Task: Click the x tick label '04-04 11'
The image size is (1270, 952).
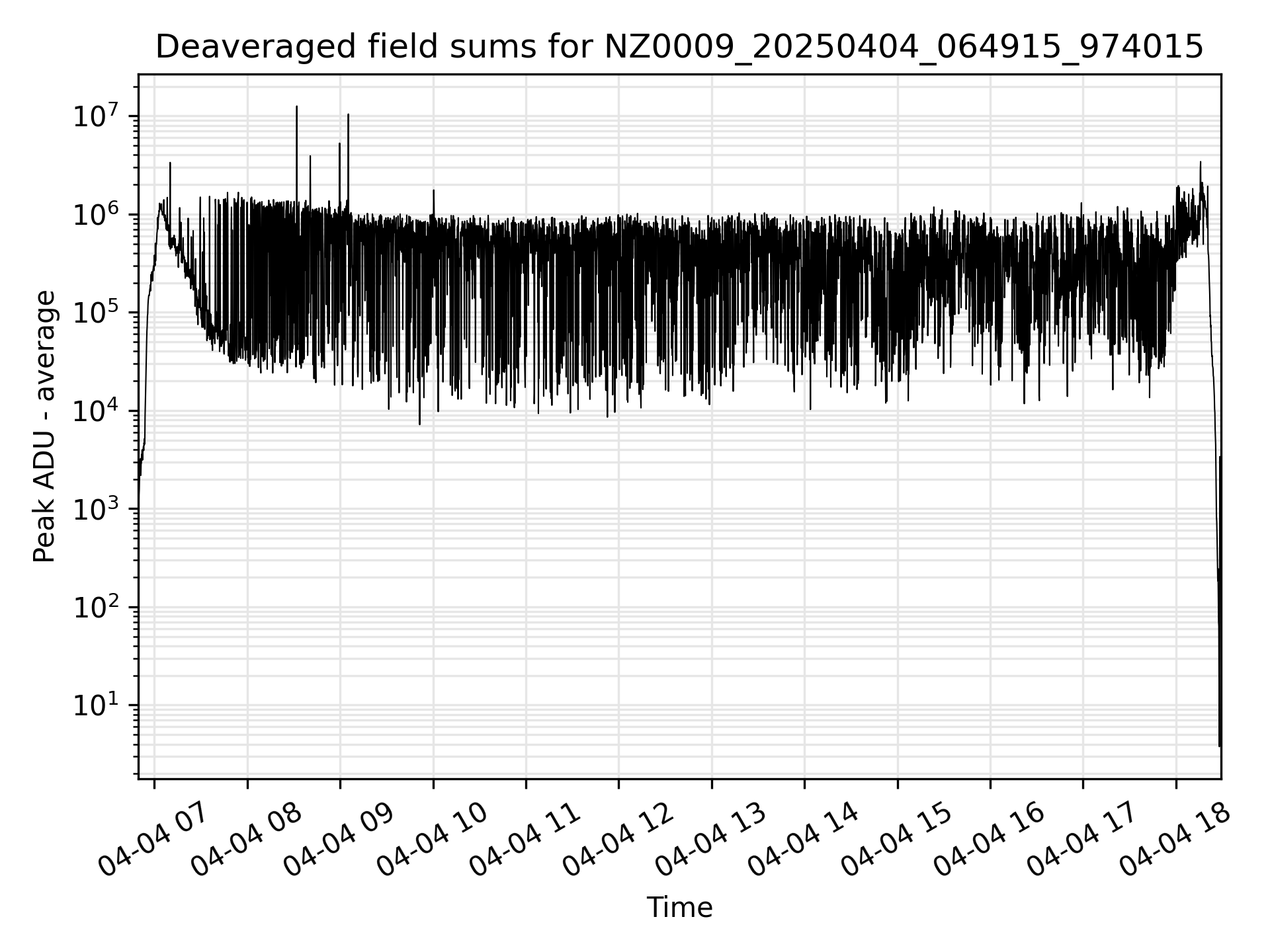Action: tap(526, 840)
